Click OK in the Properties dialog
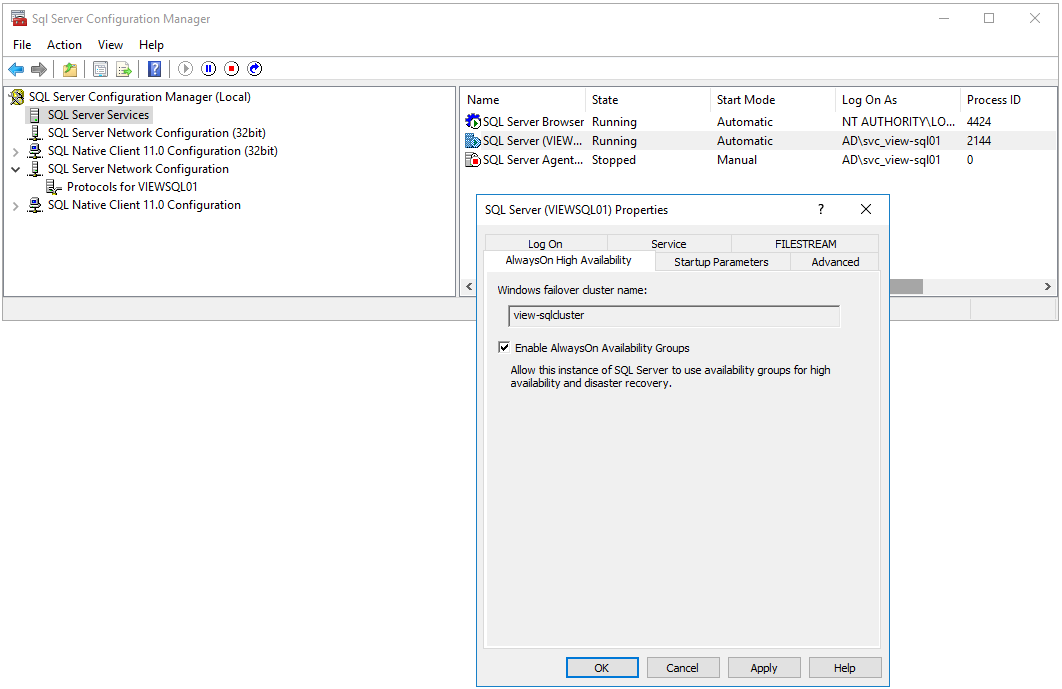Image resolution: width=1062 pixels, height=689 pixels. click(x=601, y=668)
